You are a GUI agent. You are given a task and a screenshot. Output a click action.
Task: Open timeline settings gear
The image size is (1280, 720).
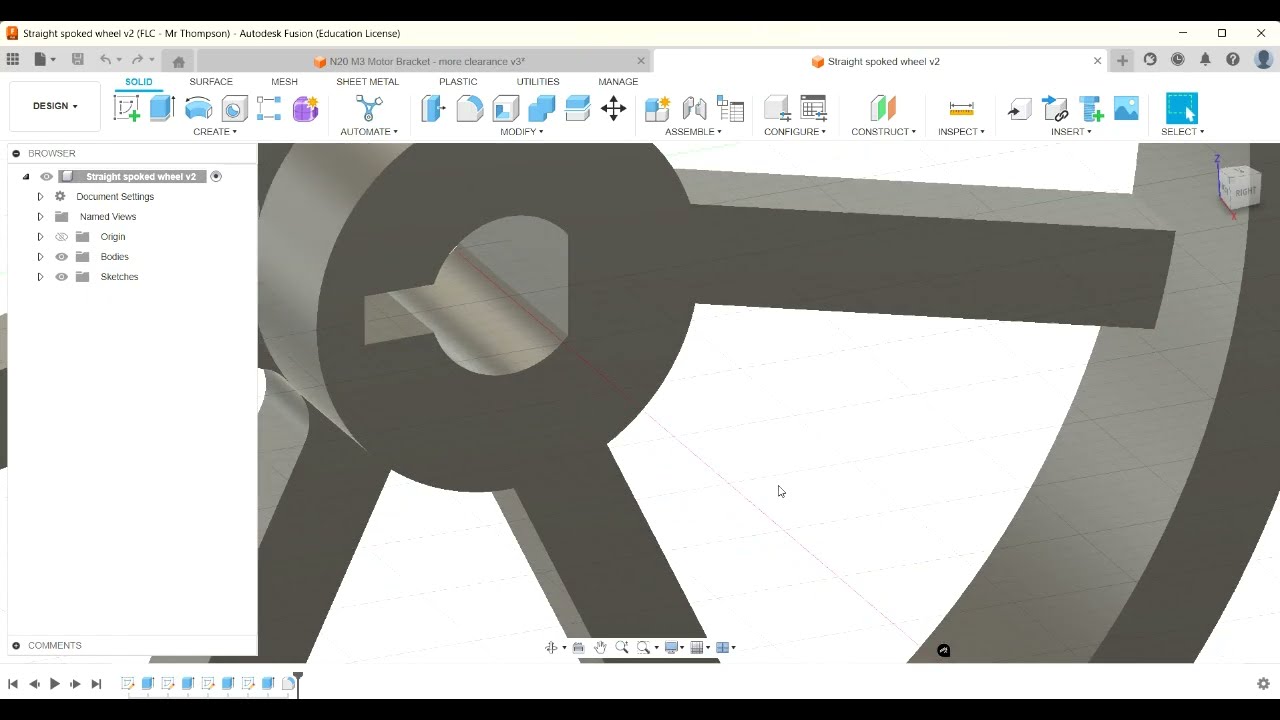tap(1263, 684)
